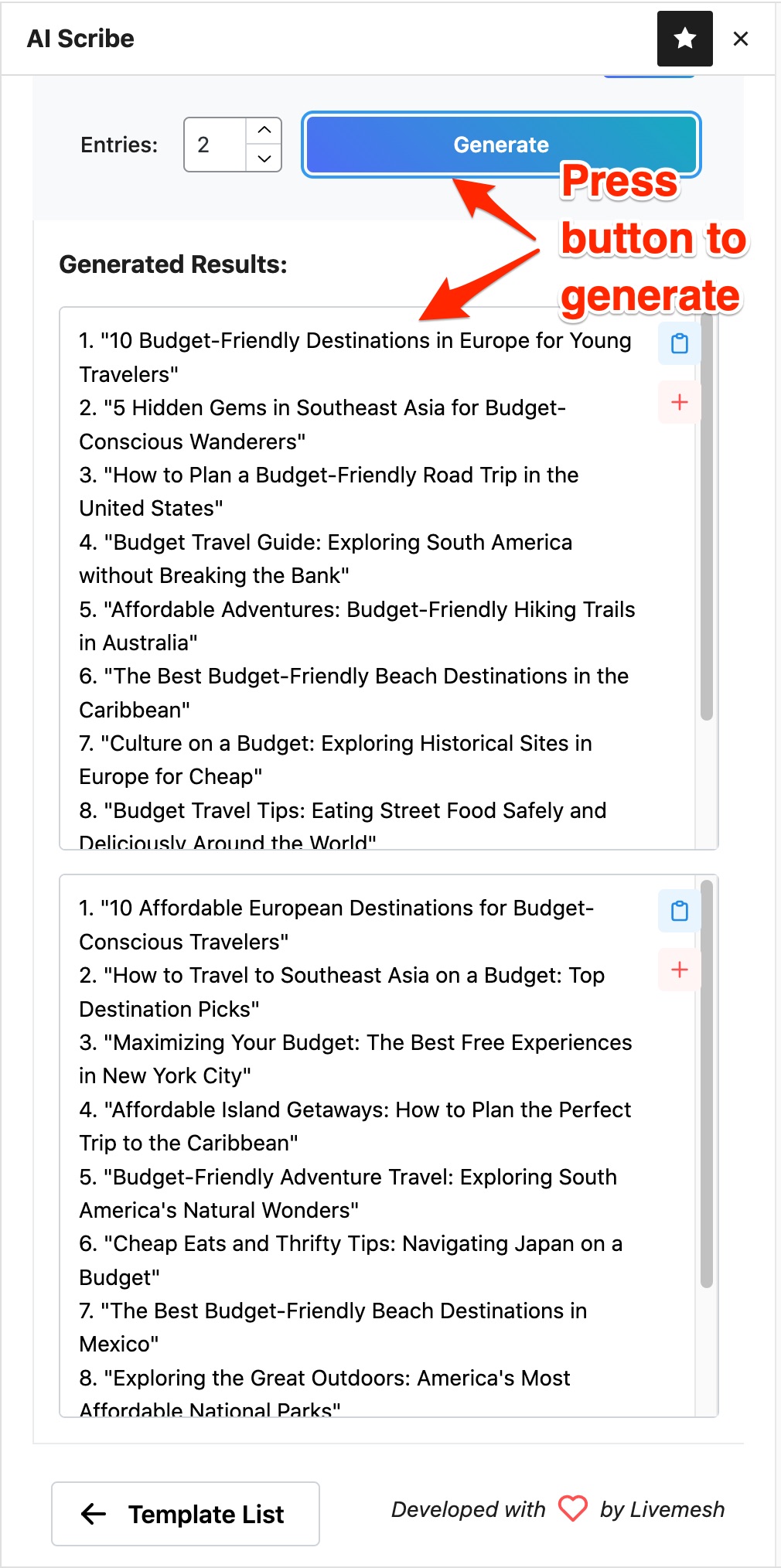This screenshot has height=1568, width=781.
Task: Close the AI Scribe panel
Action: [x=740, y=39]
